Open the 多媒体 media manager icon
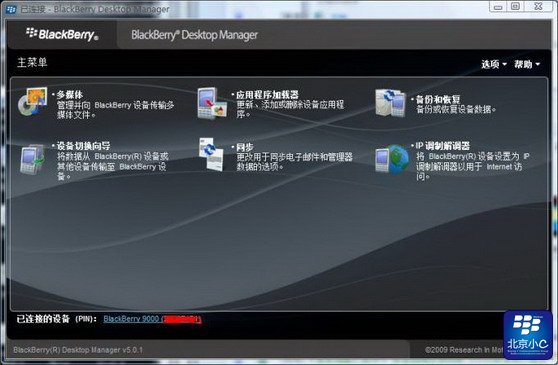Image resolution: width=558 pixels, height=365 pixels. tap(32, 102)
